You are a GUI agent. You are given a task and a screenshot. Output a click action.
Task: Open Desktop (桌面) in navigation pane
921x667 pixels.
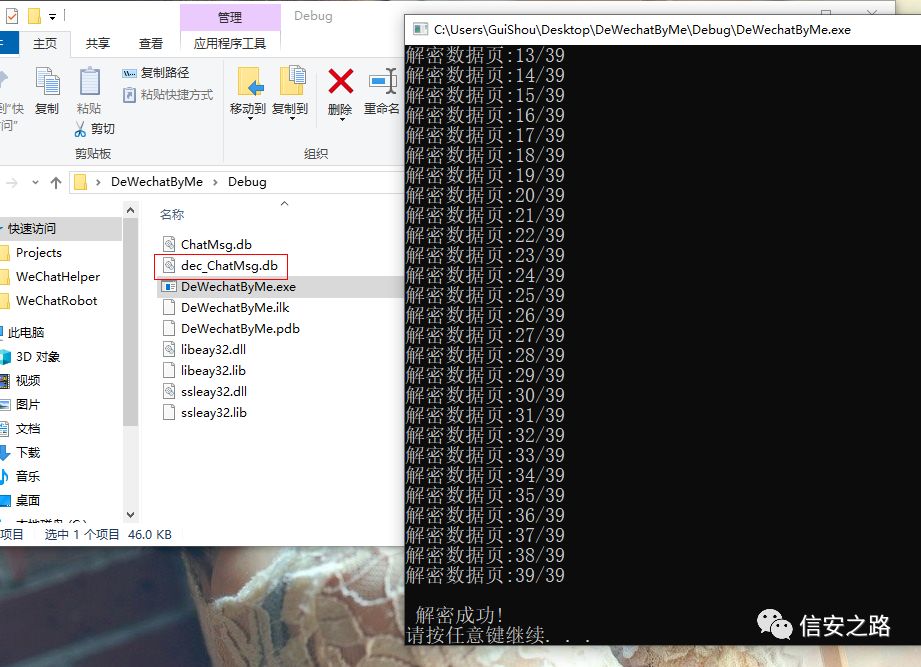coord(28,500)
